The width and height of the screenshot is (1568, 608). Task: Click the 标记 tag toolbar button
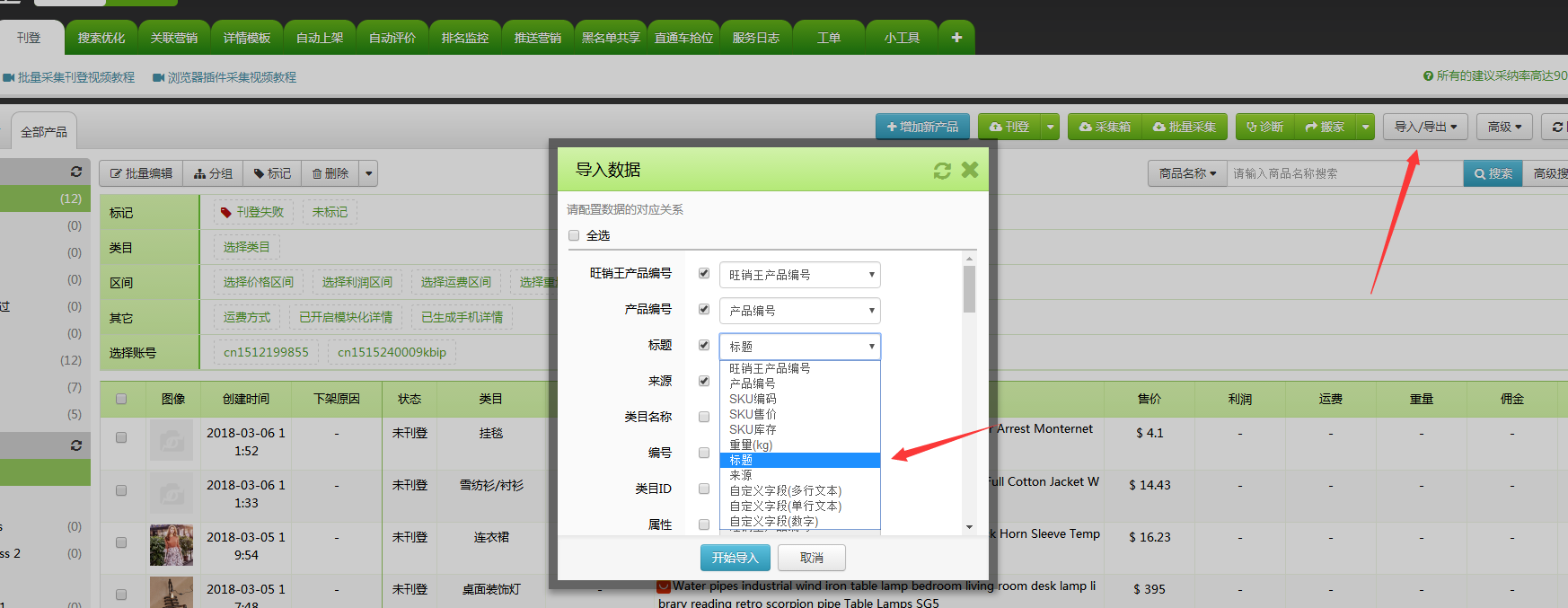tap(272, 173)
